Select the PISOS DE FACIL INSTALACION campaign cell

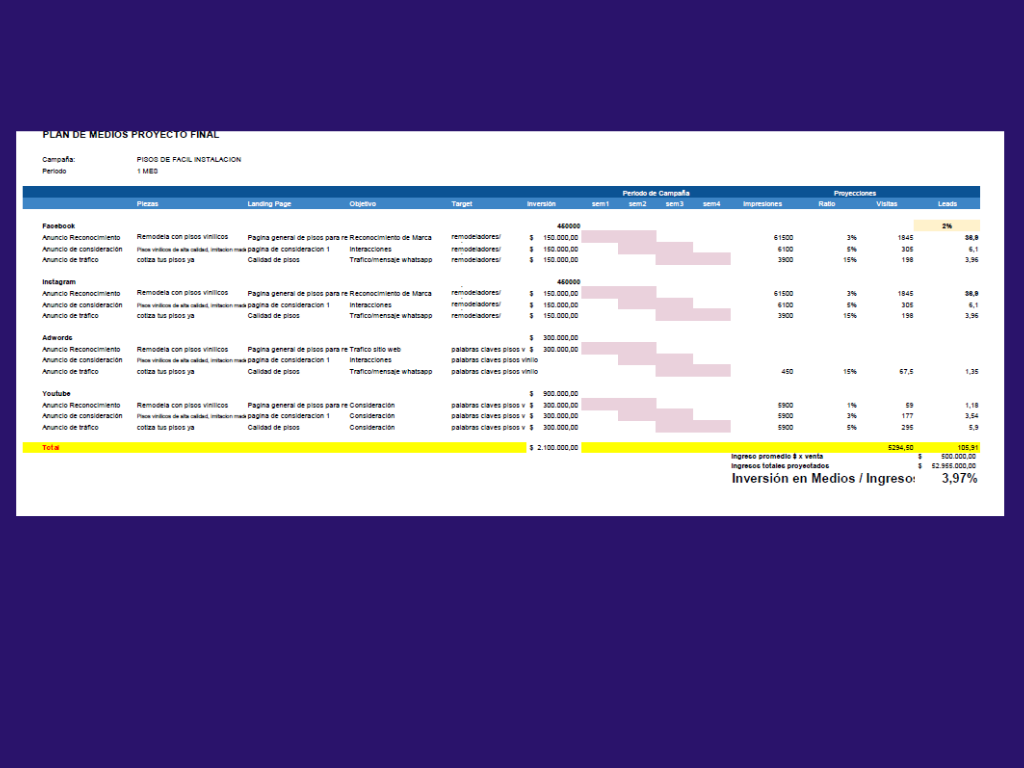point(189,159)
